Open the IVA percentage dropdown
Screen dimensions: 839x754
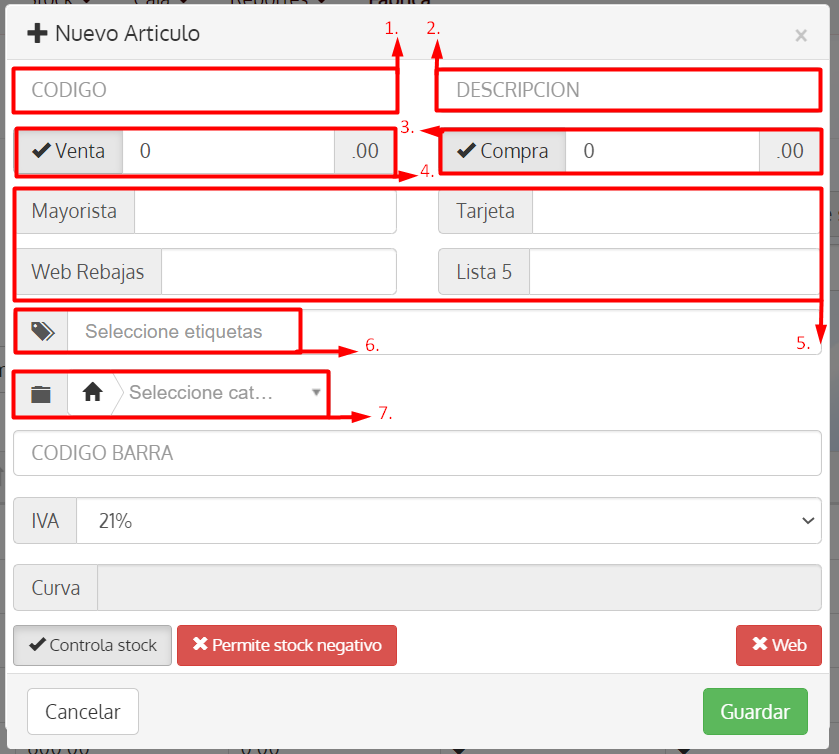coord(448,520)
